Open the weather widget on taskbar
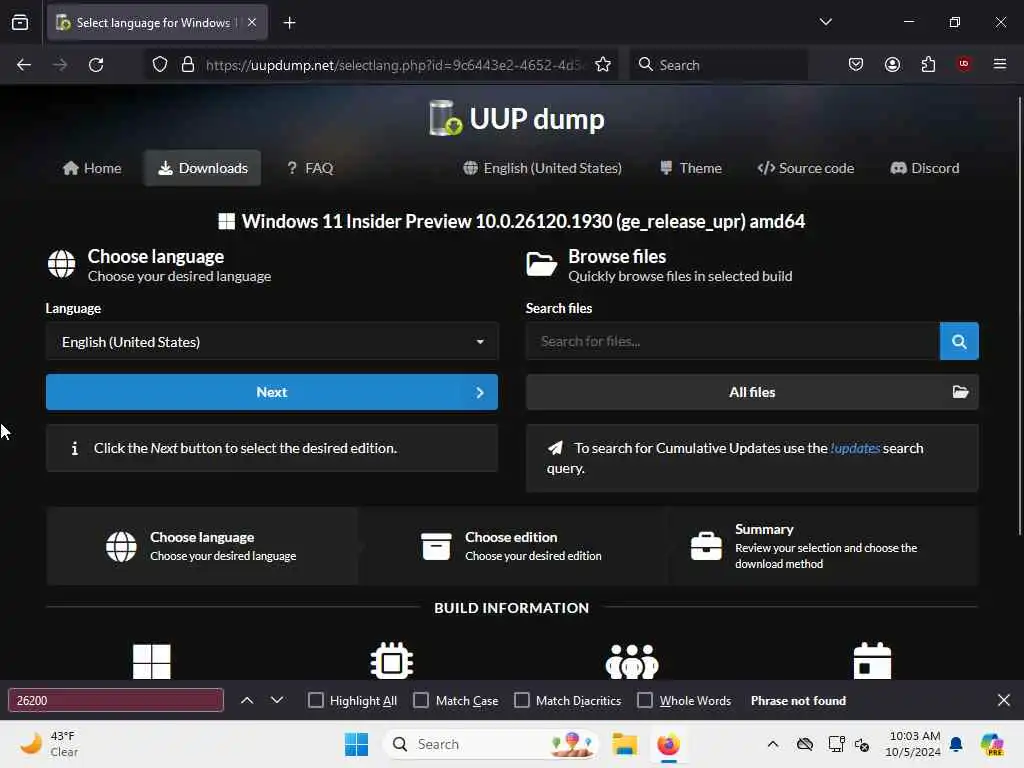The height and width of the screenshot is (768, 1024). (x=48, y=744)
